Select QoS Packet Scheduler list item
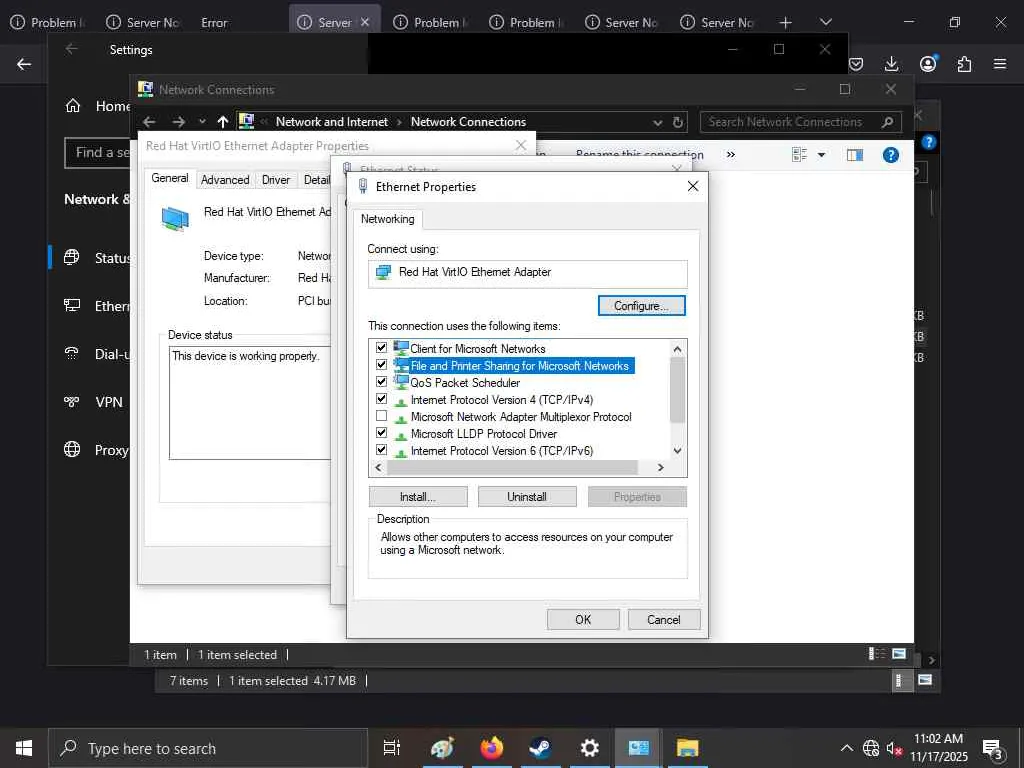The height and width of the screenshot is (768, 1024). click(x=465, y=383)
